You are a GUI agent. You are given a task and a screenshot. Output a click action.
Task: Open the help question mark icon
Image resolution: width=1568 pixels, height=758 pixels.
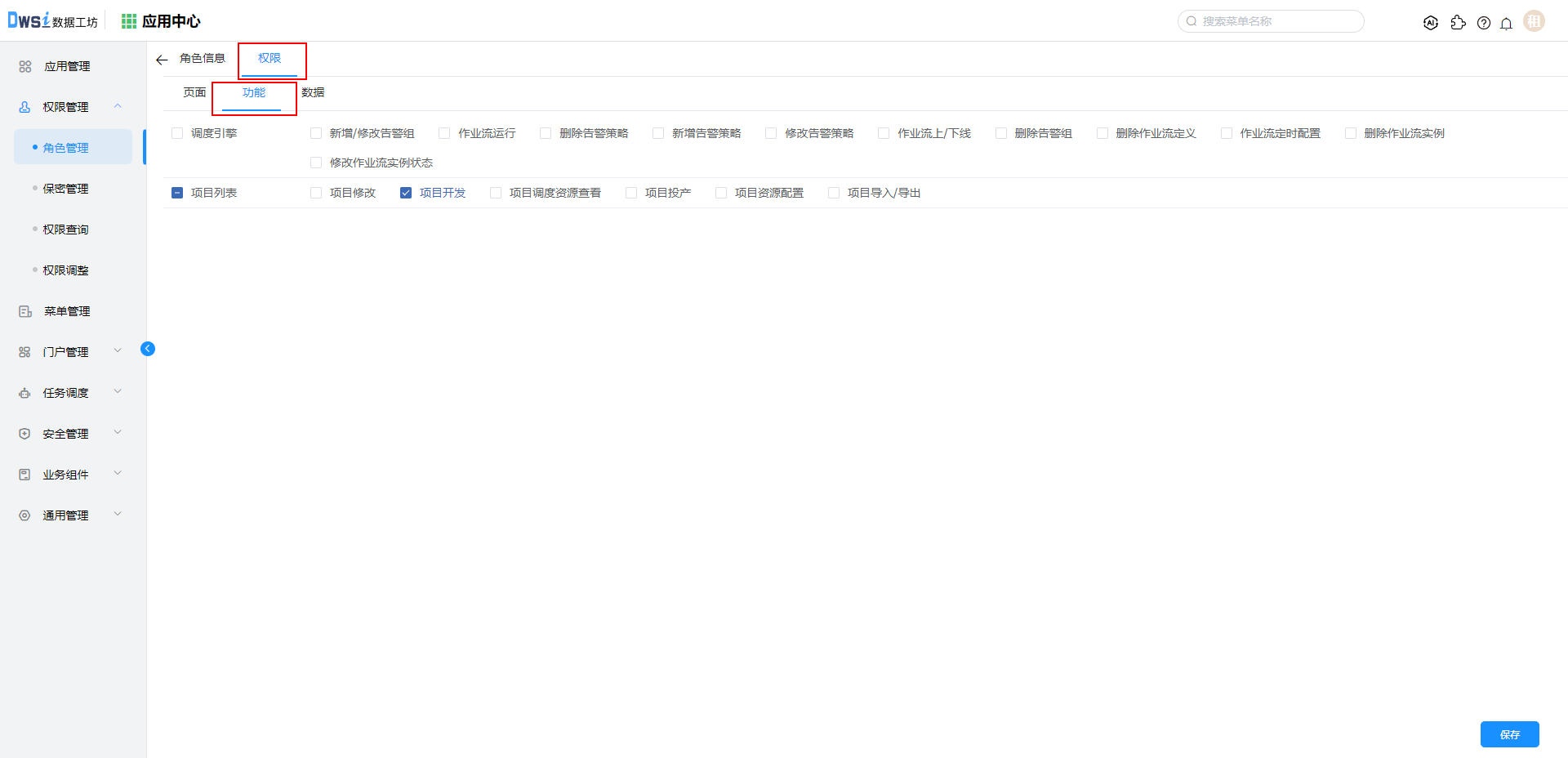tap(1484, 23)
